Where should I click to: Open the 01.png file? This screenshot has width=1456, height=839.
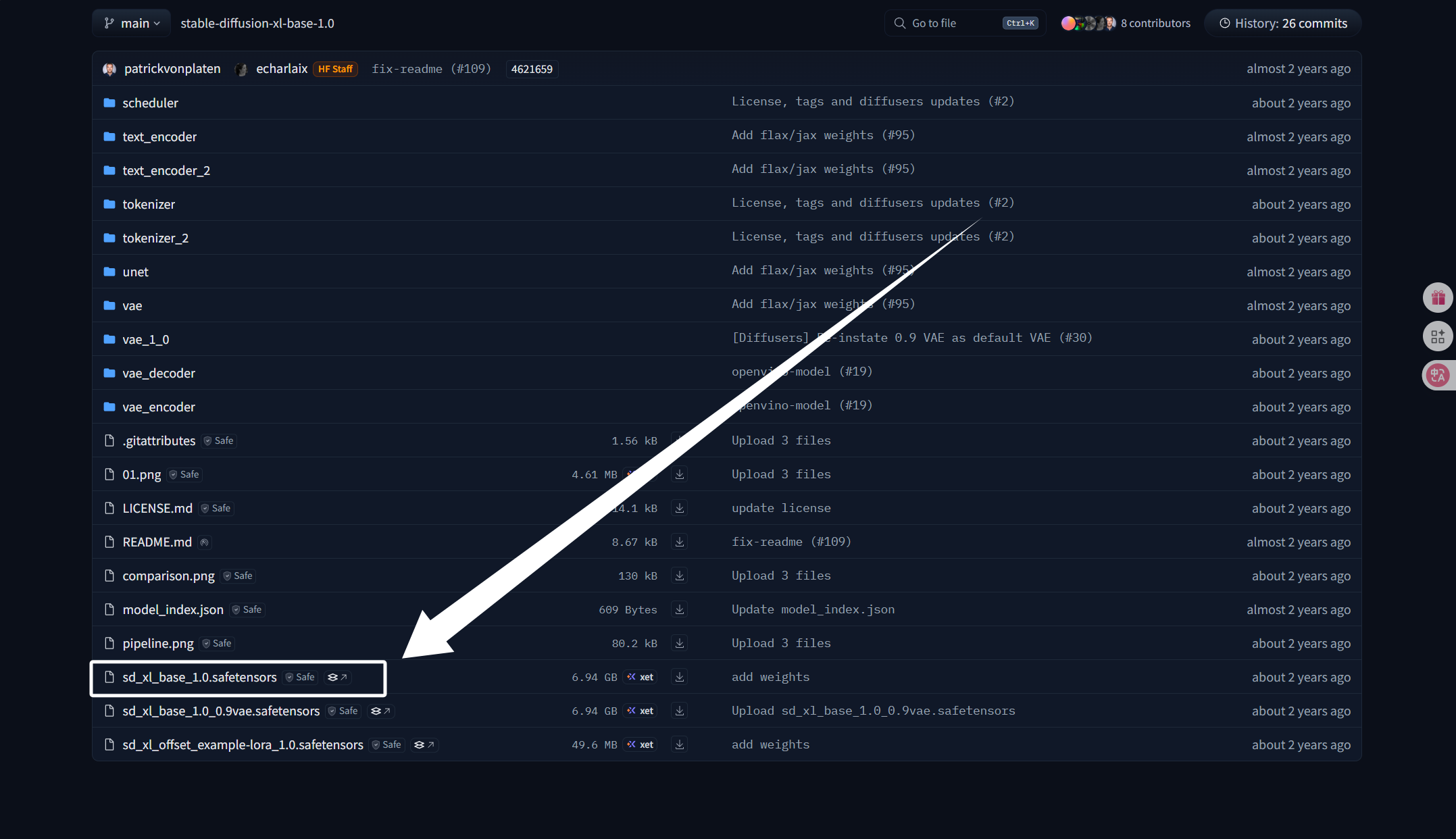pos(142,474)
